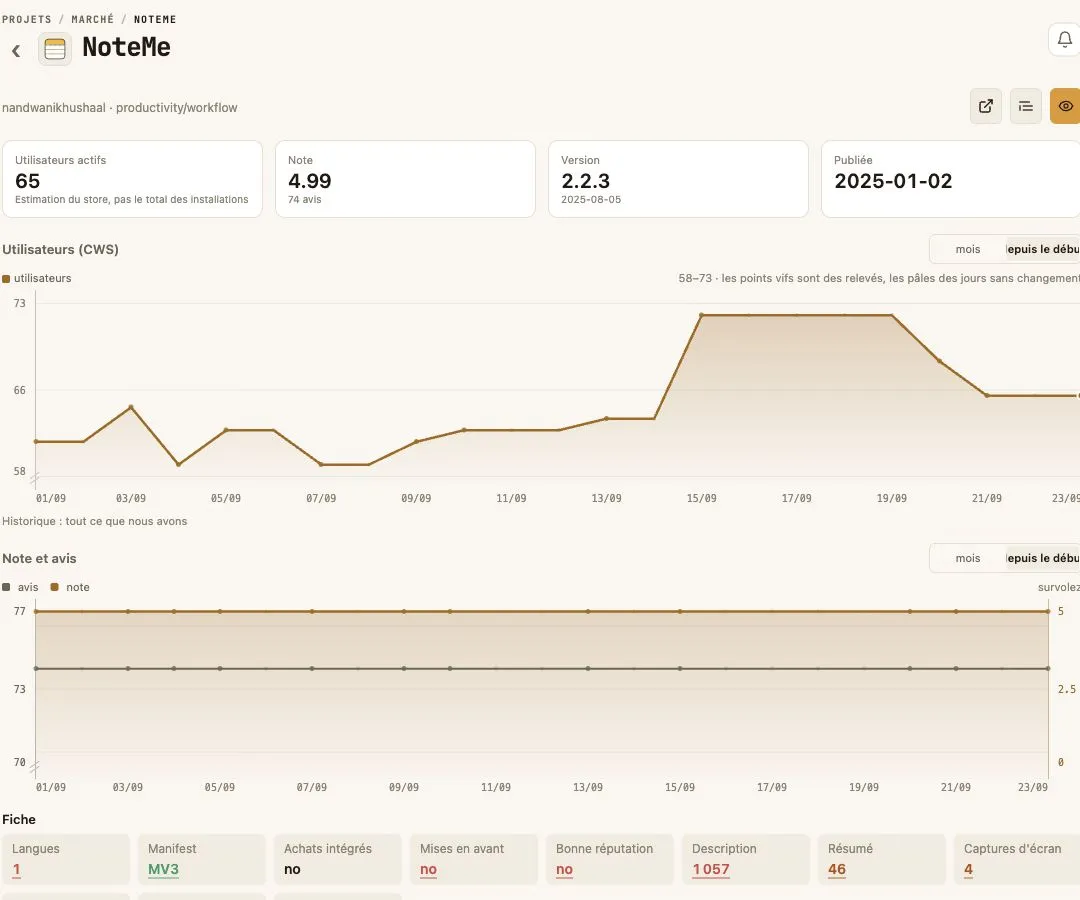
Task: Click y-axis label 77 on rating chart
Action: point(19,611)
